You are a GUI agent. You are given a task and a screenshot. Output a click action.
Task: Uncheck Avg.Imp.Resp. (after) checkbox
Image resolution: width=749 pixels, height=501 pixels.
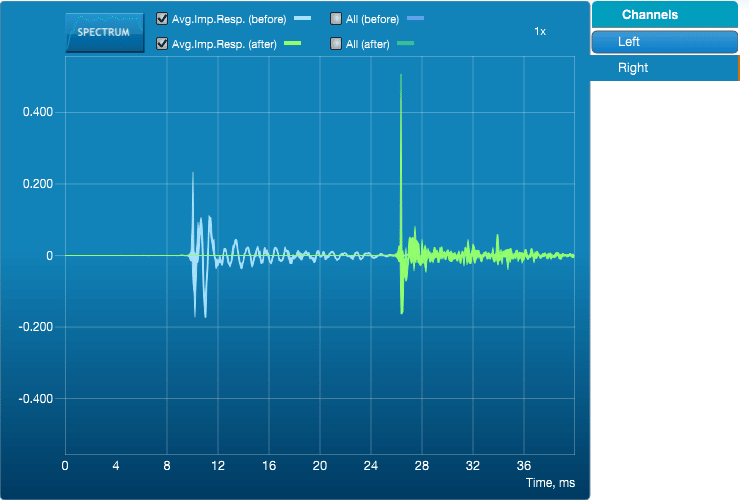pos(162,43)
